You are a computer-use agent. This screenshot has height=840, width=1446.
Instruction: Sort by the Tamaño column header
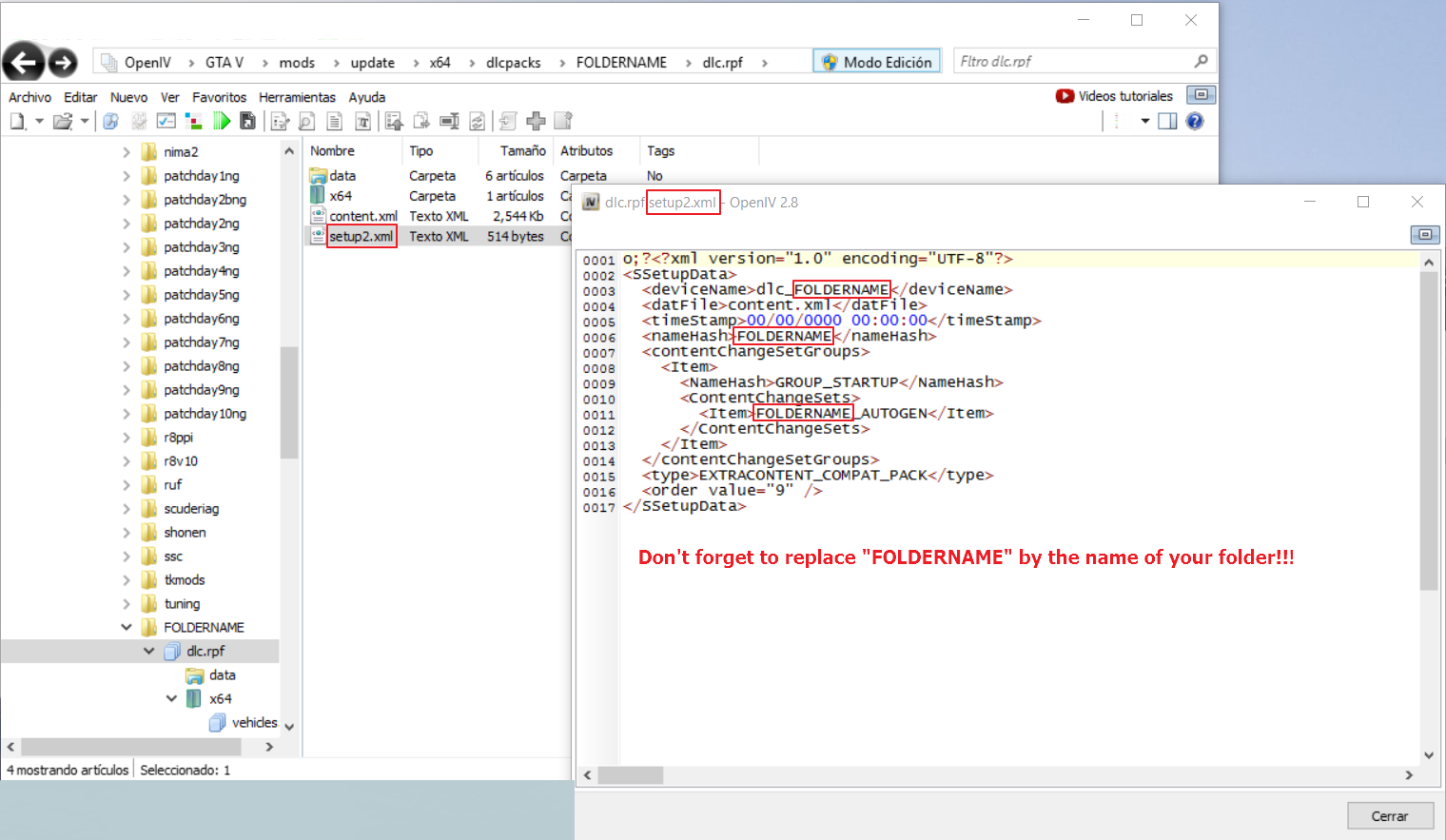coord(522,150)
